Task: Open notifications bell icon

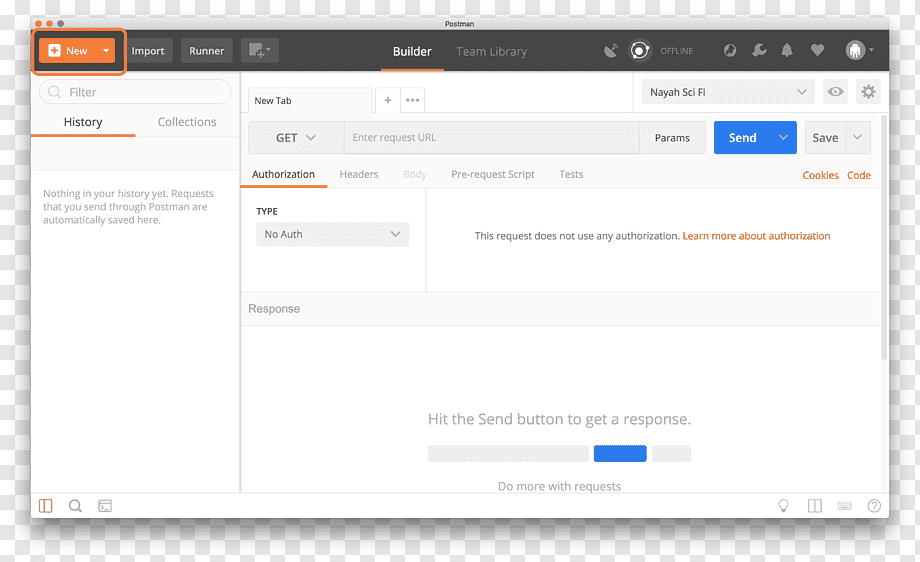Action: click(787, 50)
